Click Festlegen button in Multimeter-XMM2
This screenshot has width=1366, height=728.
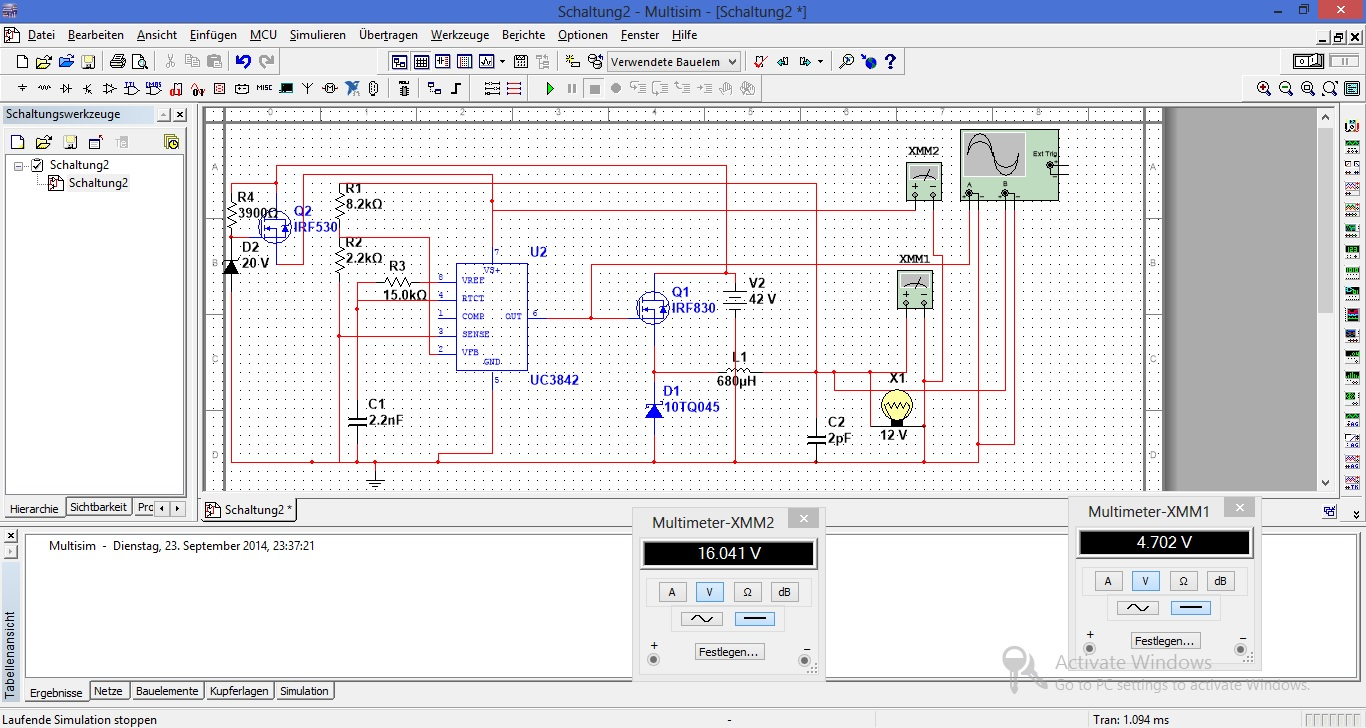click(729, 652)
